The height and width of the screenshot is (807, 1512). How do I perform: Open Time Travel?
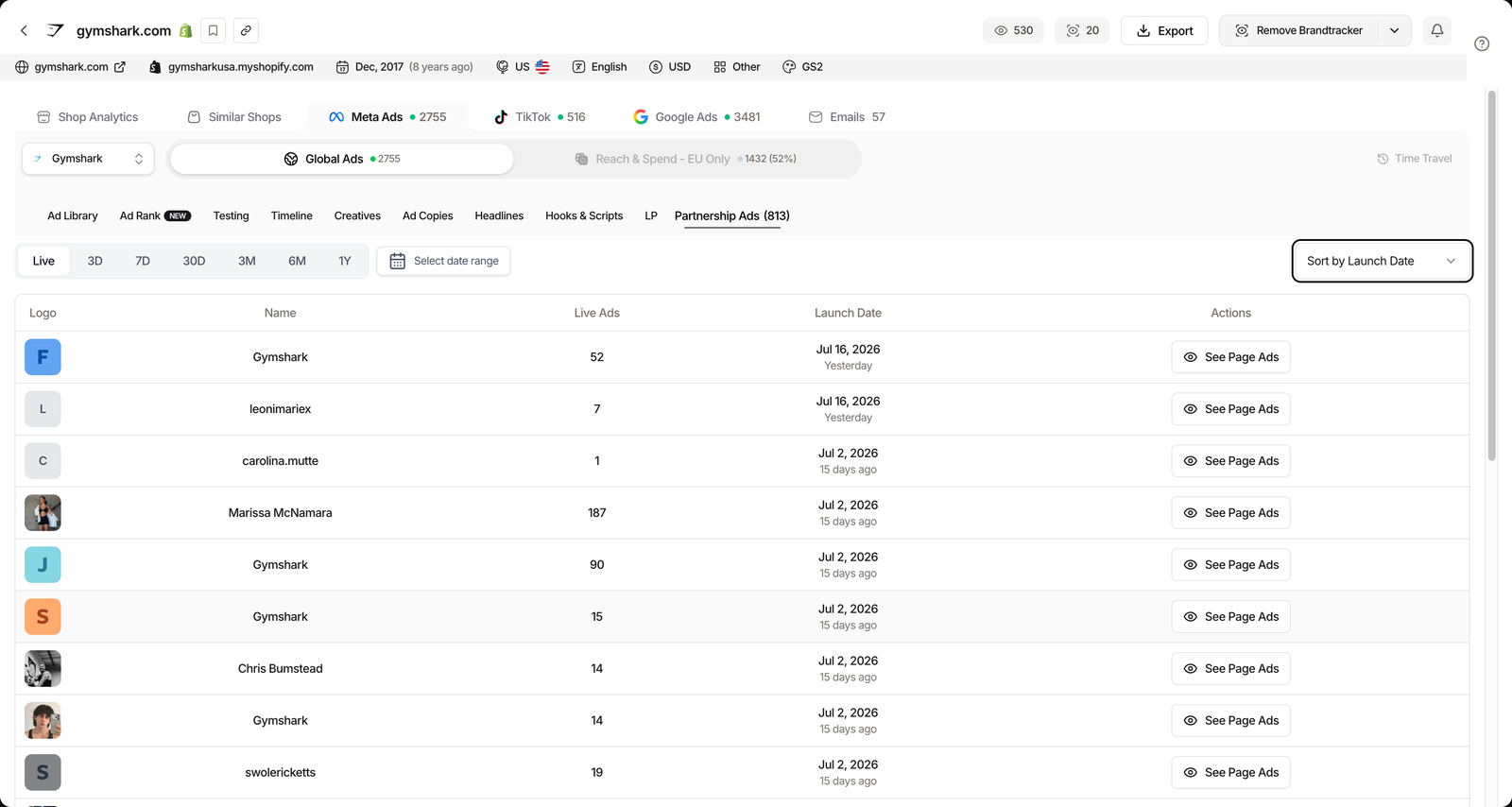pos(1415,159)
